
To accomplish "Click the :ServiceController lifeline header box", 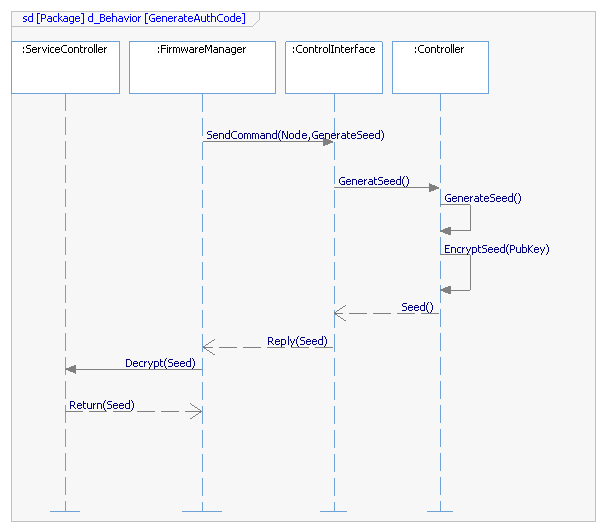I will 65,67.
